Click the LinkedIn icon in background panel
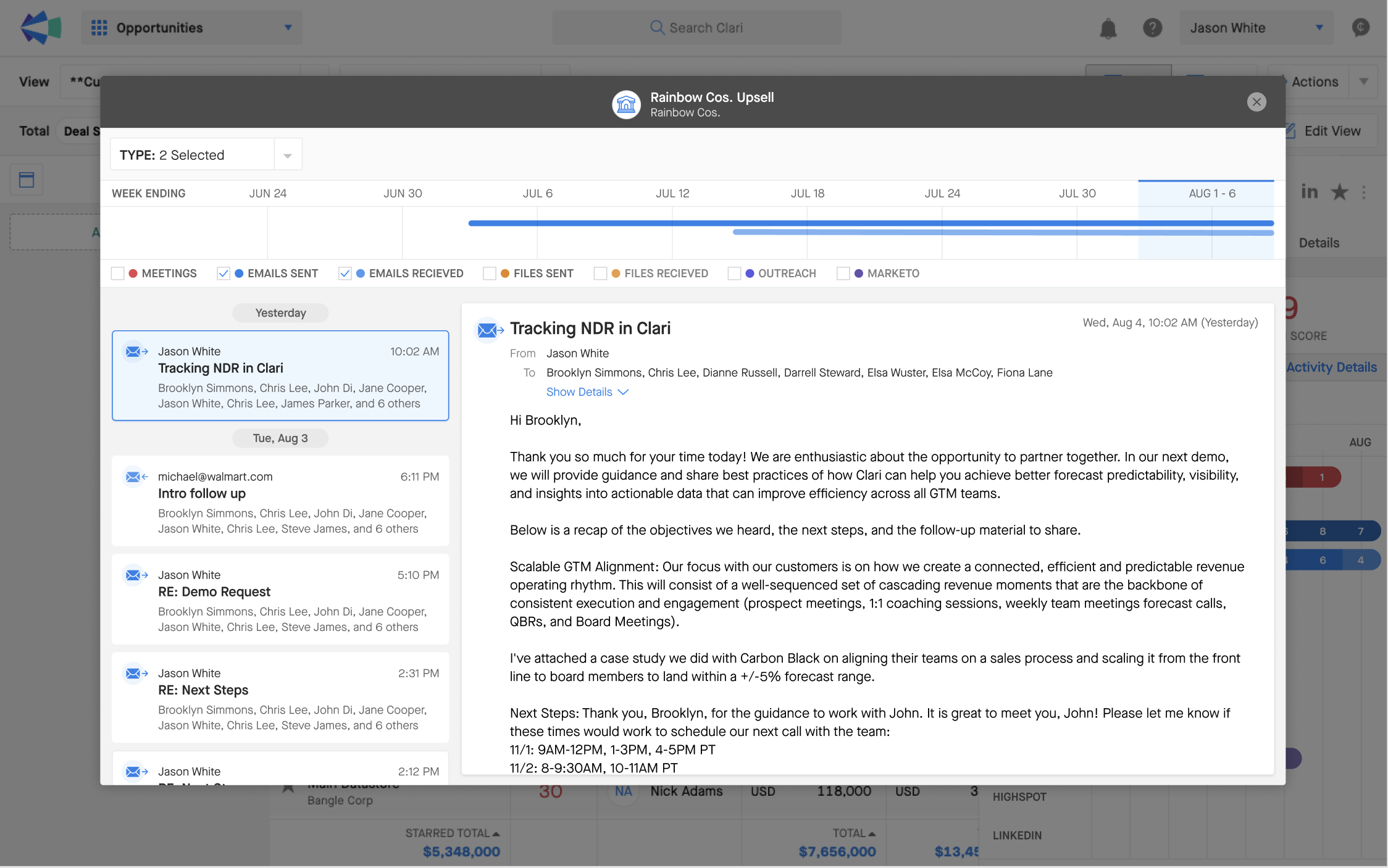The height and width of the screenshot is (868, 1388). point(1309,192)
